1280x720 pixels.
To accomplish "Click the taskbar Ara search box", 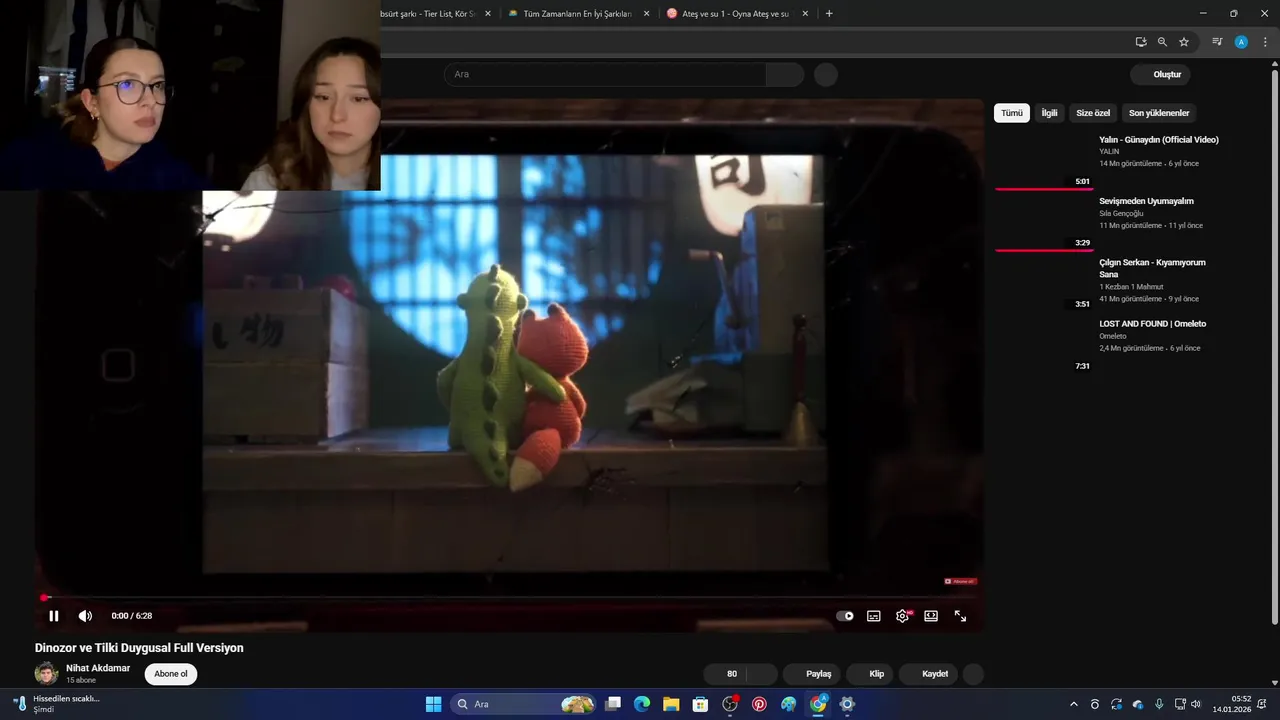I will tap(524, 704).
